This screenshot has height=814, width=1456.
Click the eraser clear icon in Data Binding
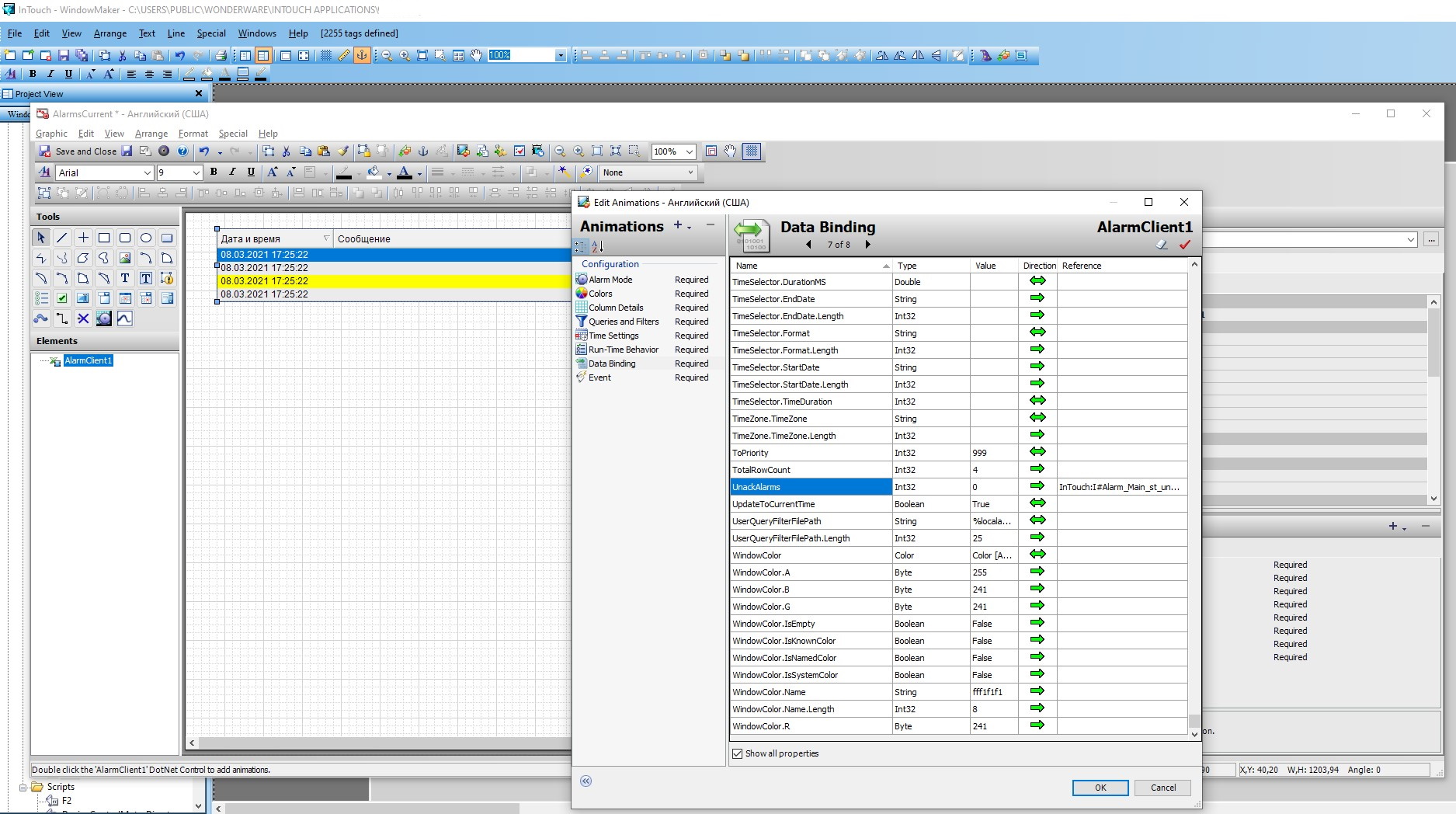point(1162,245)
